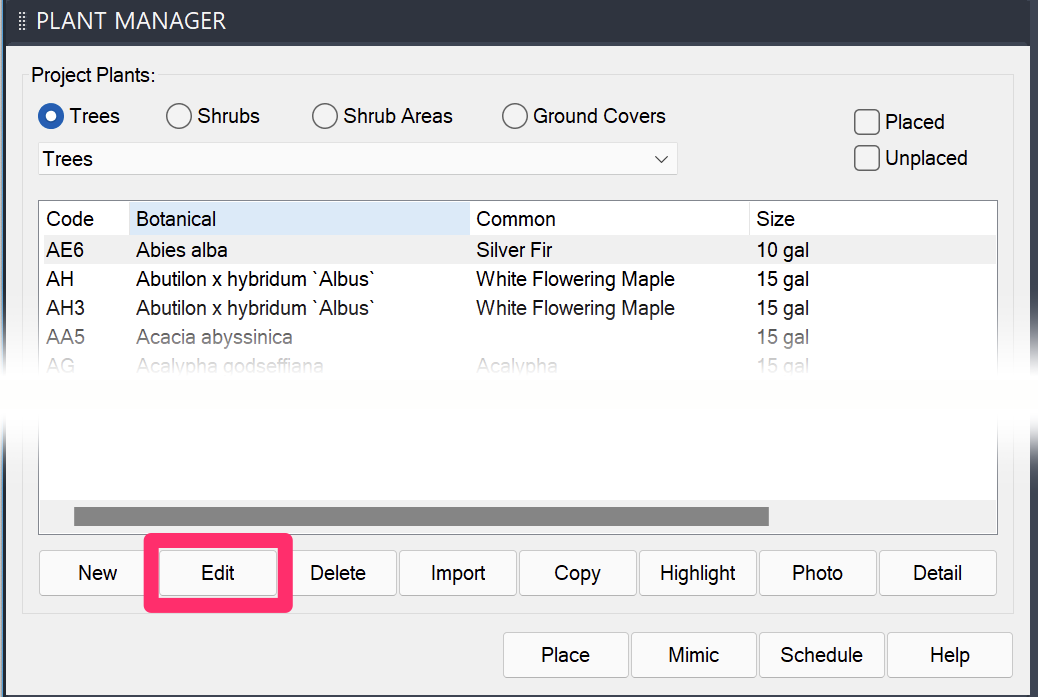Sort by the Size column header

point(873,219)
